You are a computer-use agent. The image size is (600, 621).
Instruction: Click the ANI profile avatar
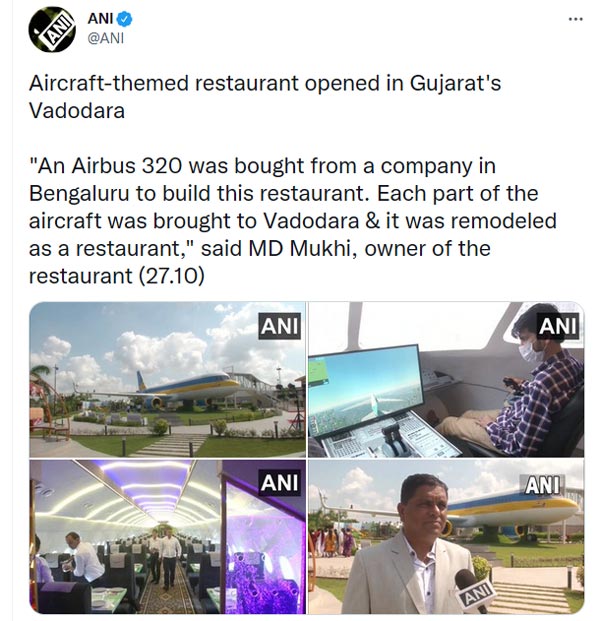[x=52, y=29]
